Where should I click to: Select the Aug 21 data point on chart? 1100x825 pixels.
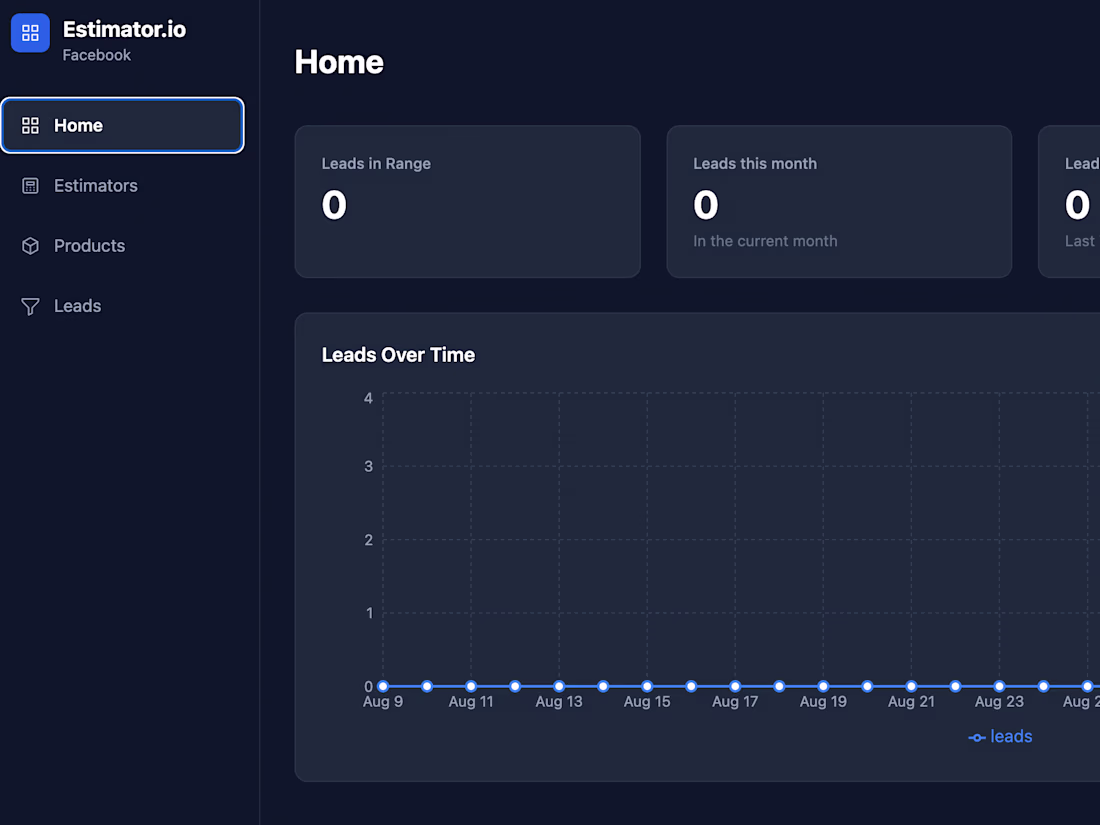[x=911, y=687]
